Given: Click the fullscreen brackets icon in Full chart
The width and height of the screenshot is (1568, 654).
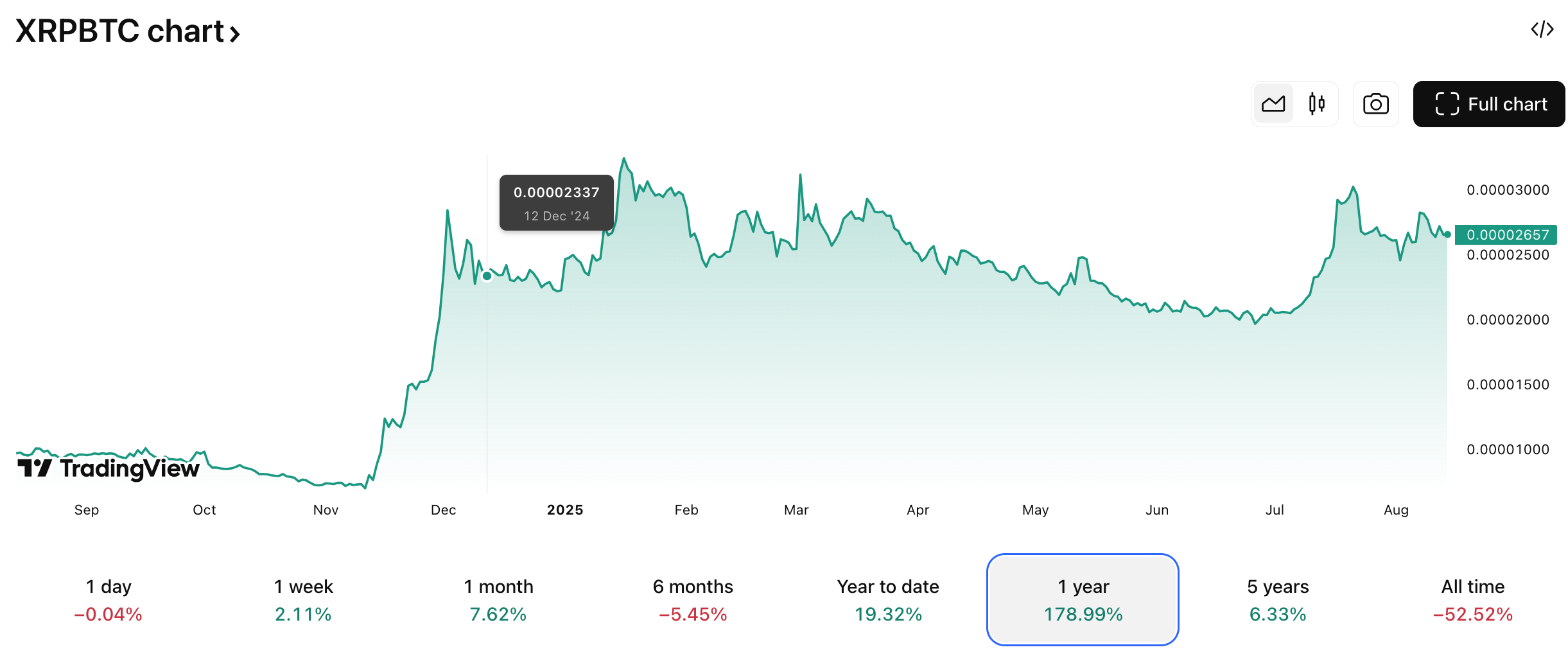Looking at the screenshot, I should click(x=1447, y=104).
